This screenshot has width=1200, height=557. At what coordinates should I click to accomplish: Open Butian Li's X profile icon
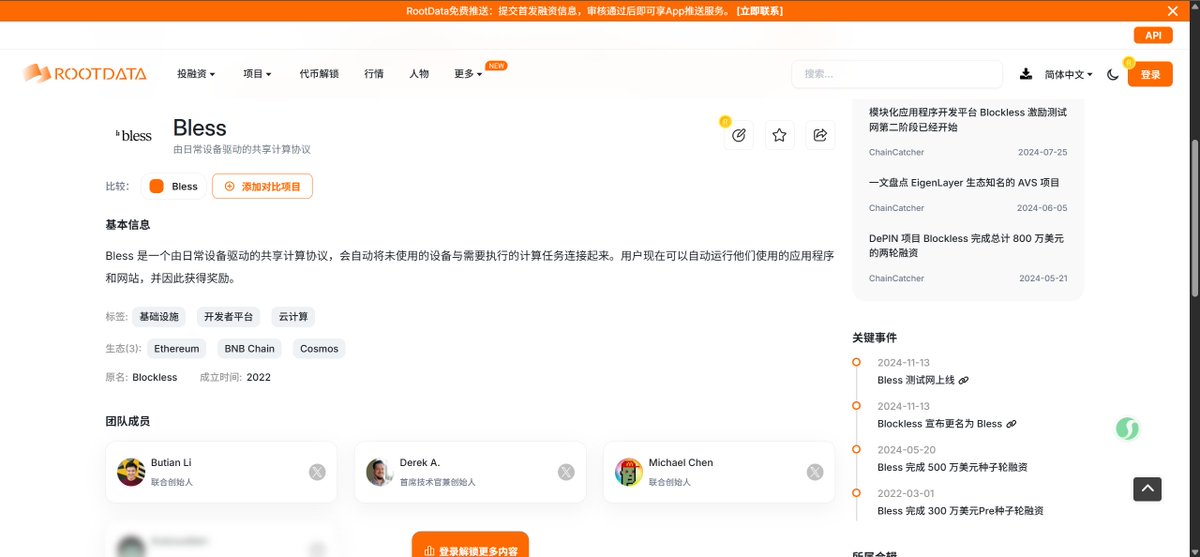(x=317, y=472)
